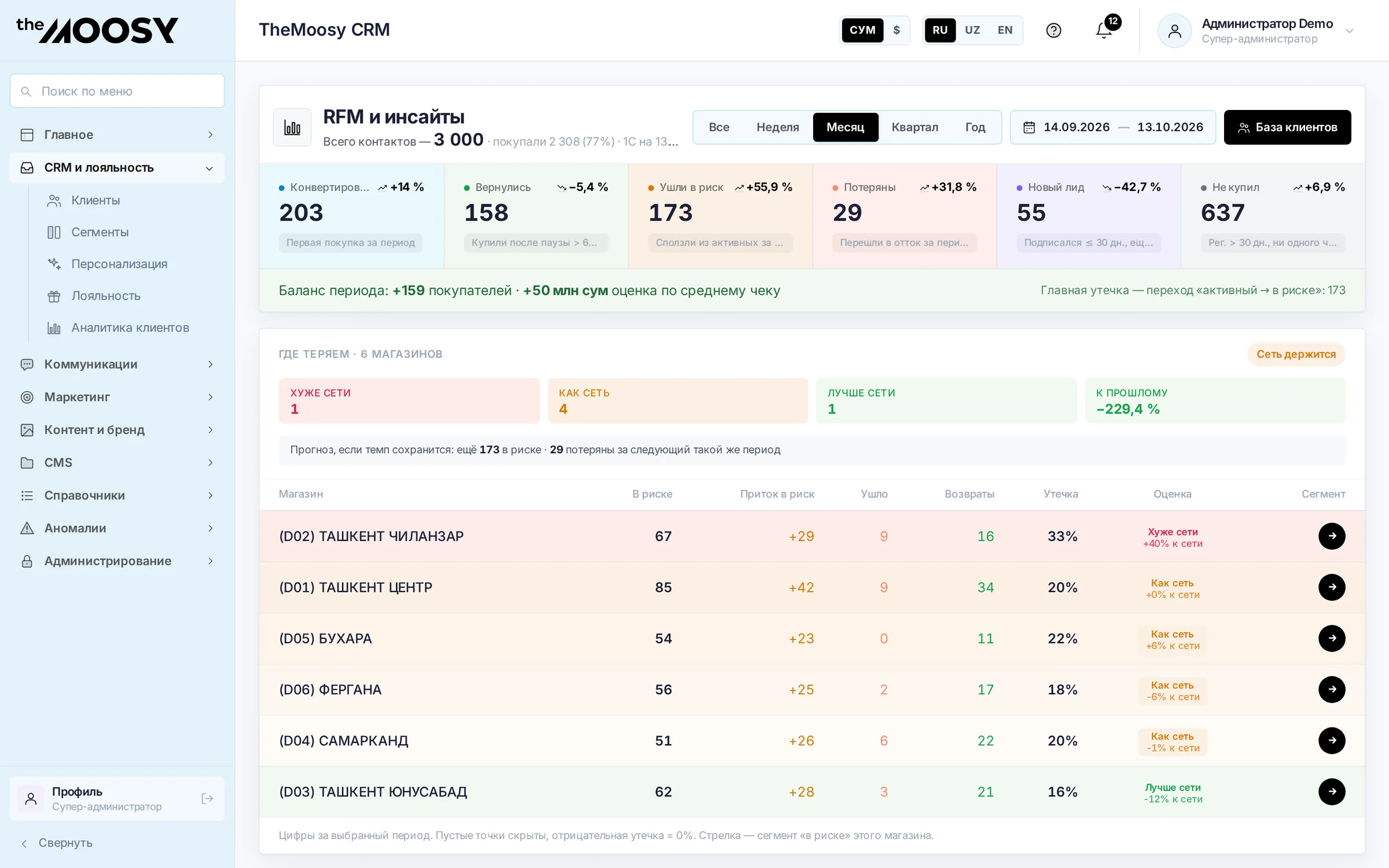The height and width of the screenshot is (868, 1389).
Task: Click the RFM chart icon in header
Action: tap(292, 127)
